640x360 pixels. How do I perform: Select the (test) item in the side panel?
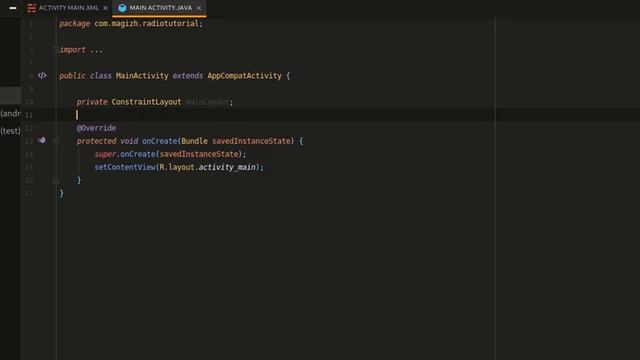(x=10, y=131)
